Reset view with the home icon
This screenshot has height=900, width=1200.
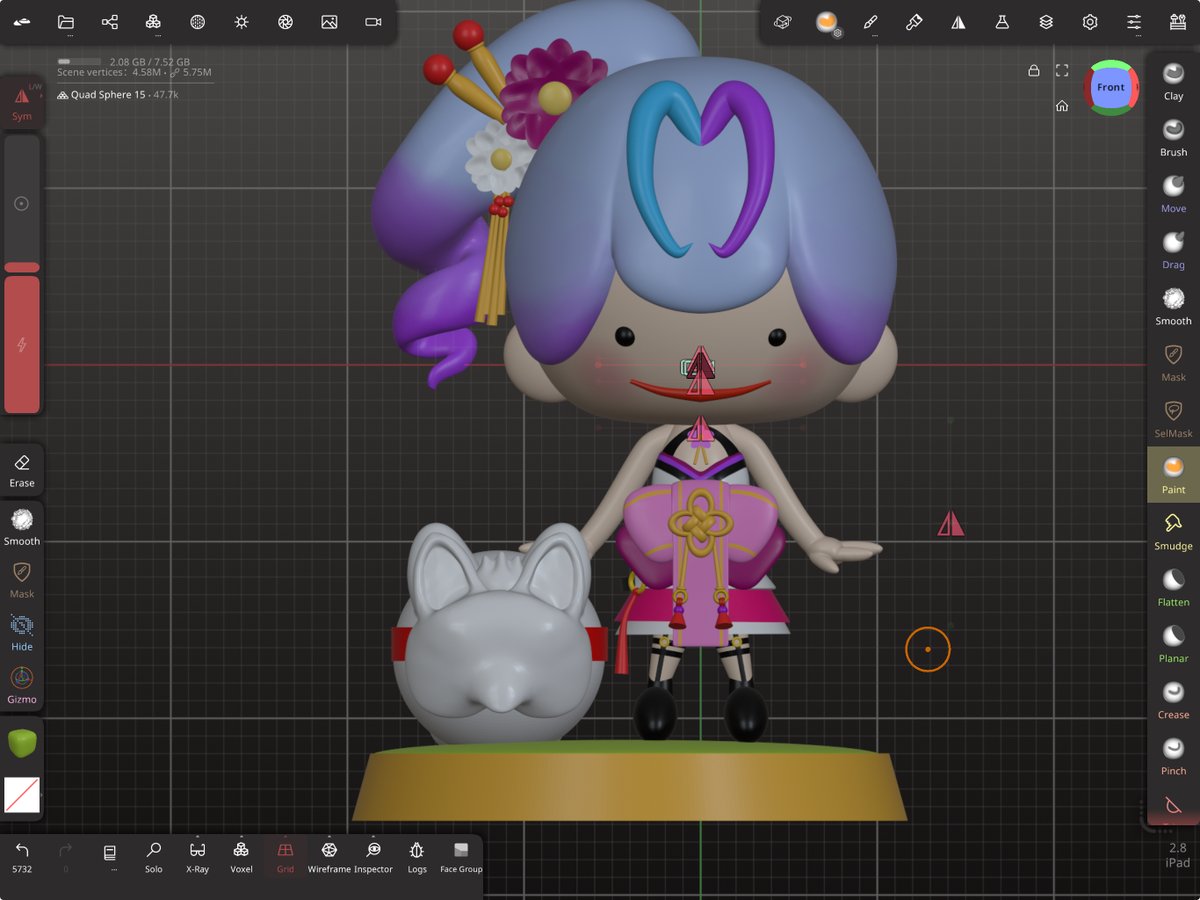1062,105
